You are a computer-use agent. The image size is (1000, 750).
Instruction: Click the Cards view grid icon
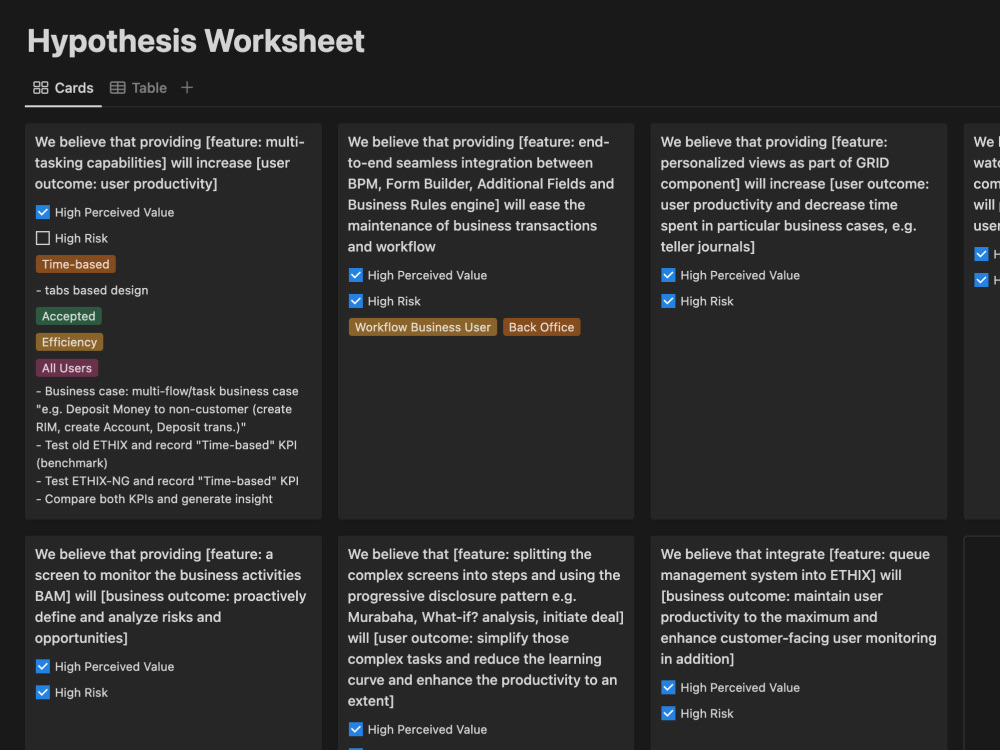[41, 87]
